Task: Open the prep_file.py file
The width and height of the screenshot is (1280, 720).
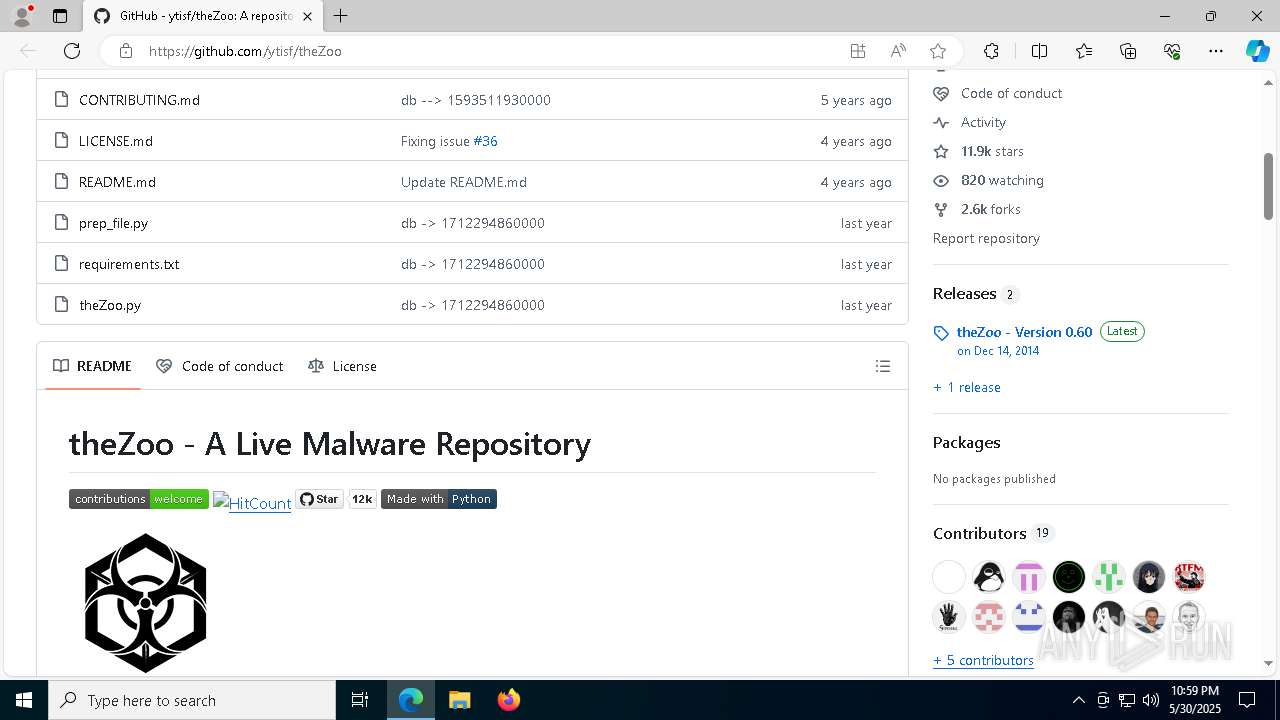Action: (113, 223)
